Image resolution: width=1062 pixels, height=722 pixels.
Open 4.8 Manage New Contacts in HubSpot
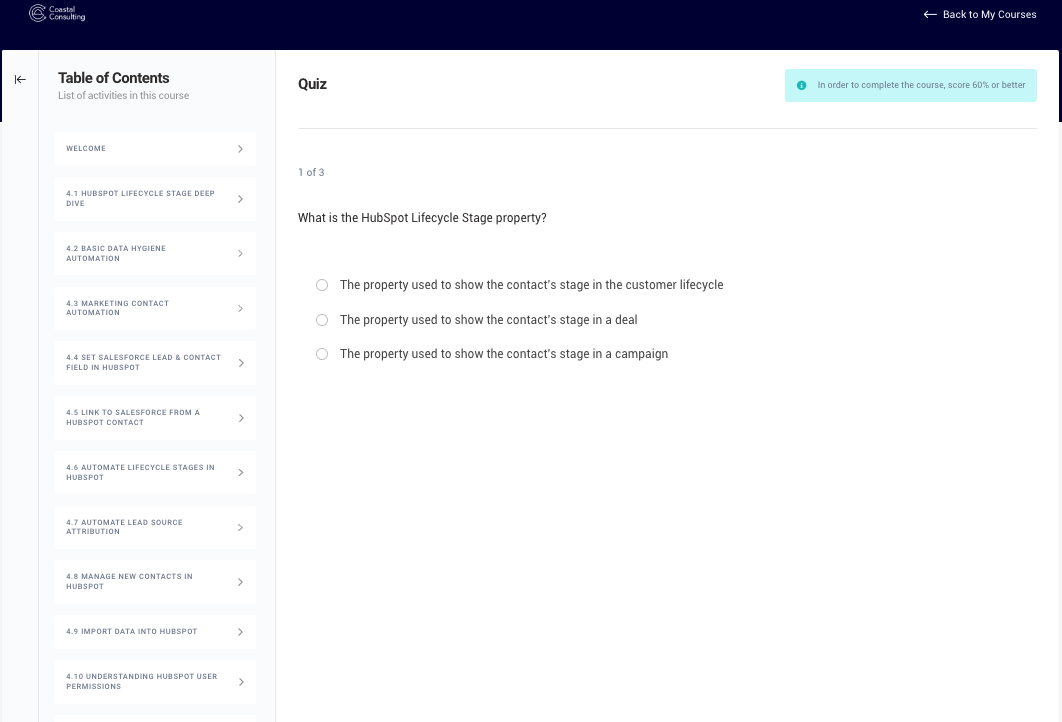155,582
